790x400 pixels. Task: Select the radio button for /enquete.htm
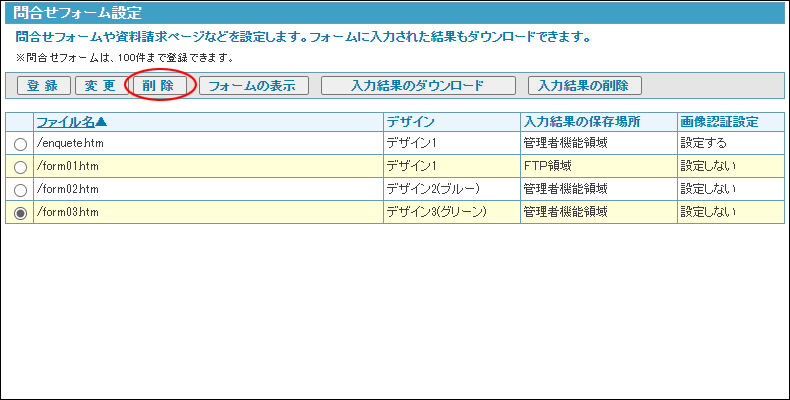(x=20, y=144)
